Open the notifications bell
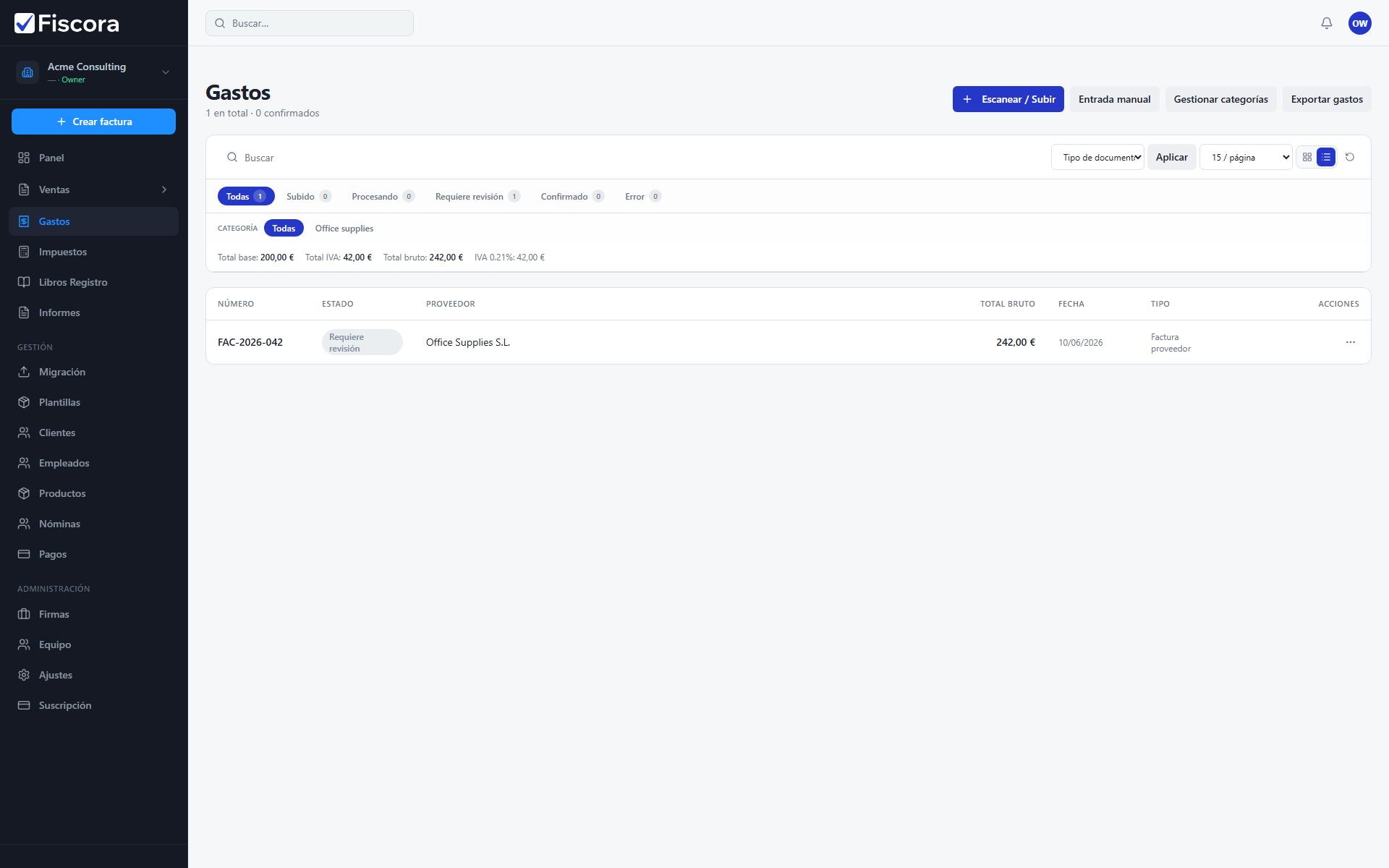The image size is (1389, 868). (x=1326, y=23)
